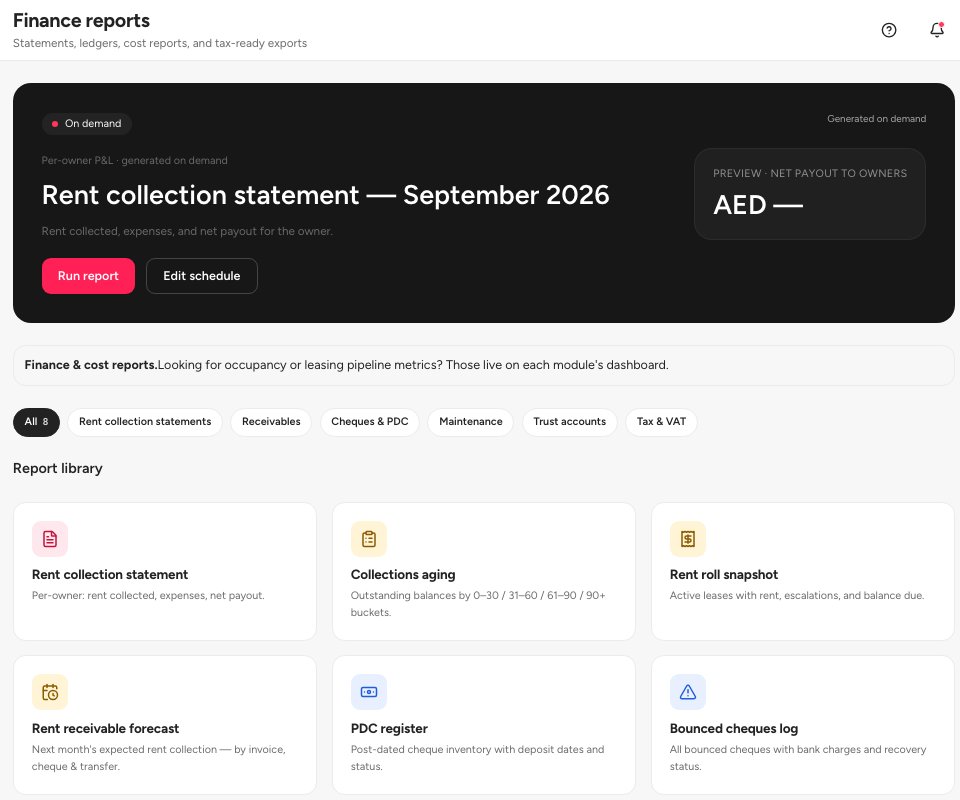Click the Rent receivable forecast calendar icon
This screenshot has width=960, height=800.
click(50, 692)
